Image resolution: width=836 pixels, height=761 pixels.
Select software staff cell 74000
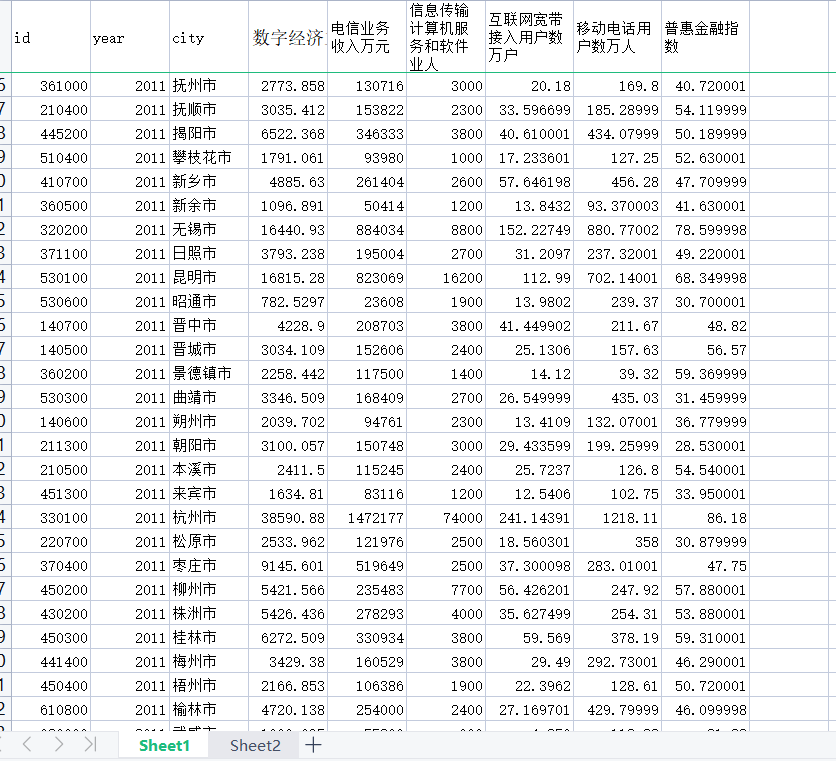tap(446, 517)
